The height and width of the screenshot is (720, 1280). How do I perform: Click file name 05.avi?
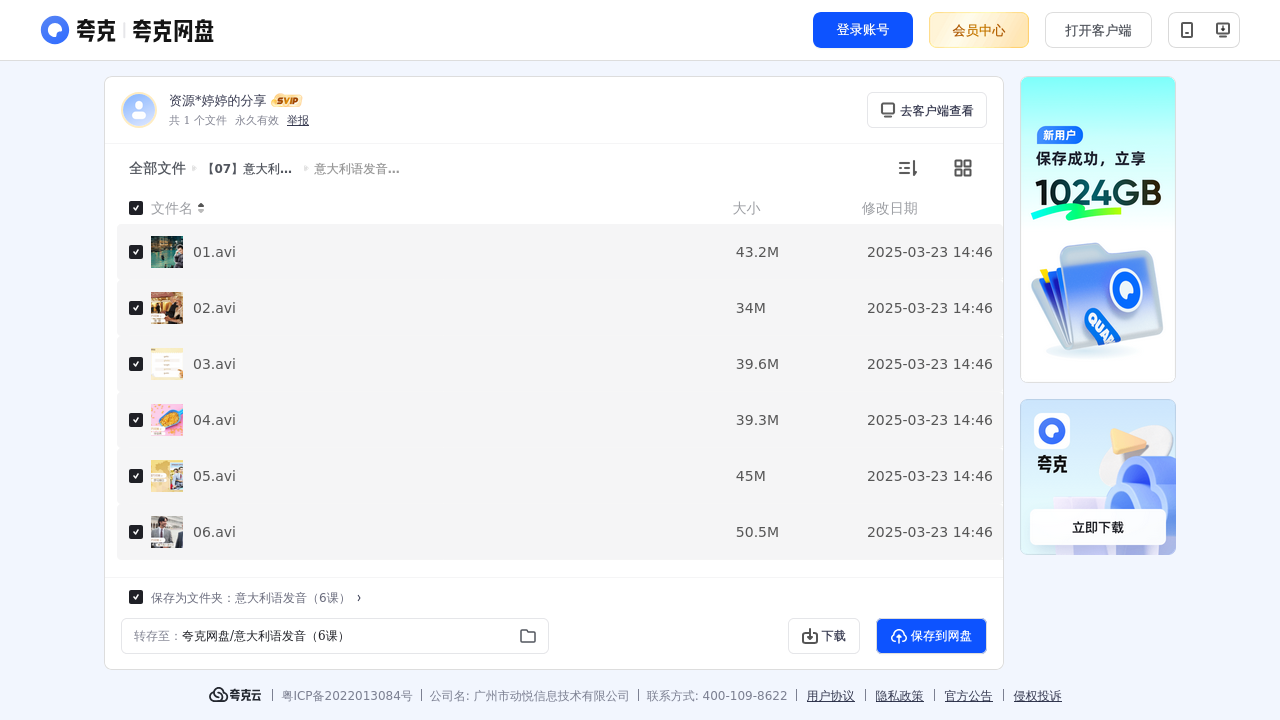pos(214,476)
